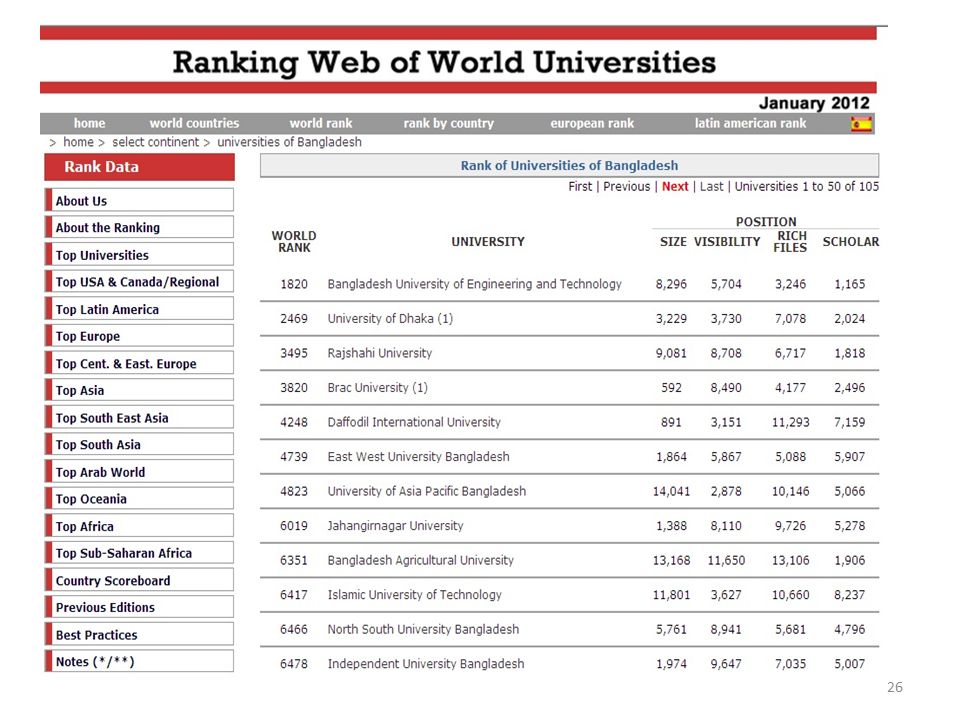Click the Previous pagination link
Screen dimensions: 960x720
[626, 186]
